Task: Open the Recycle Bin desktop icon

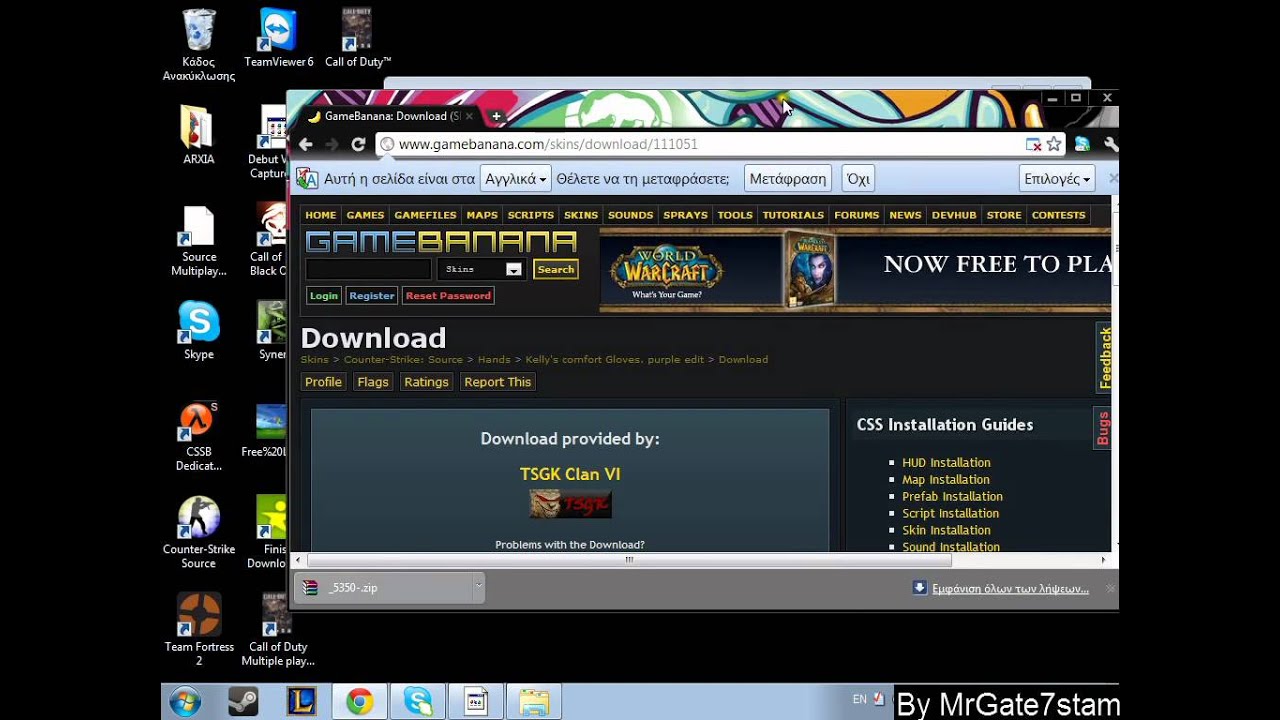Action: 199,45
